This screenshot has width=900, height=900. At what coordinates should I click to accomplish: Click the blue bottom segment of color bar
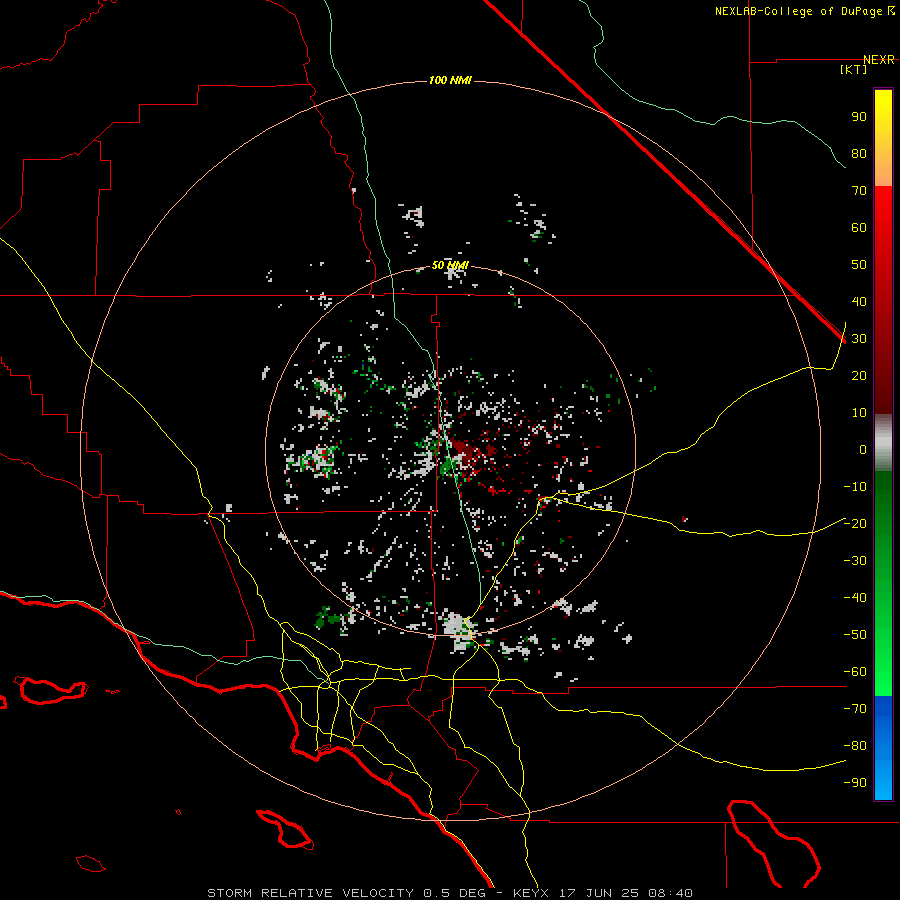(883, 748)
